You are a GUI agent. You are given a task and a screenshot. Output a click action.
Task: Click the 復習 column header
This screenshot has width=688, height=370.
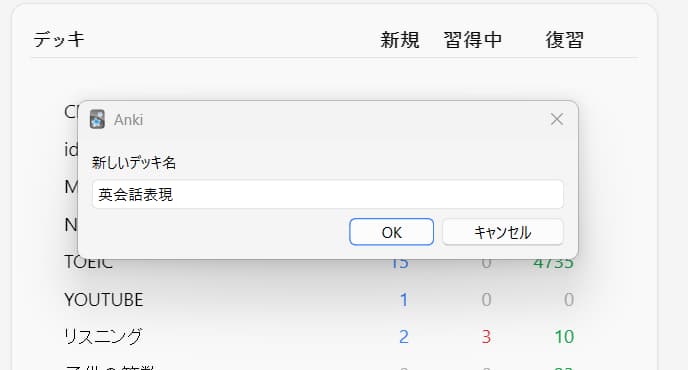(x=565, y=40)
